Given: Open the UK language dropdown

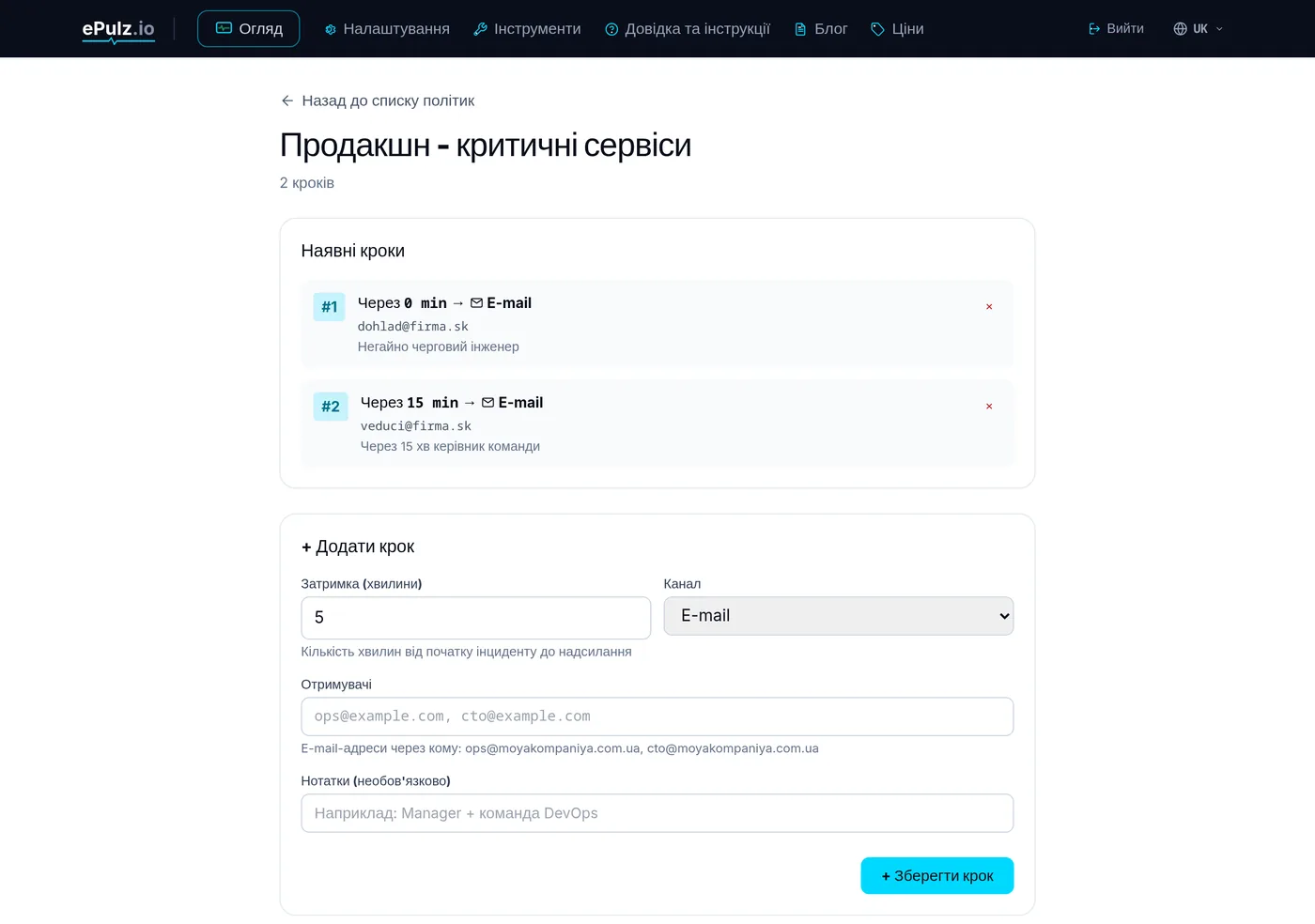Looking at the screenshot, I should (1199, 29).
